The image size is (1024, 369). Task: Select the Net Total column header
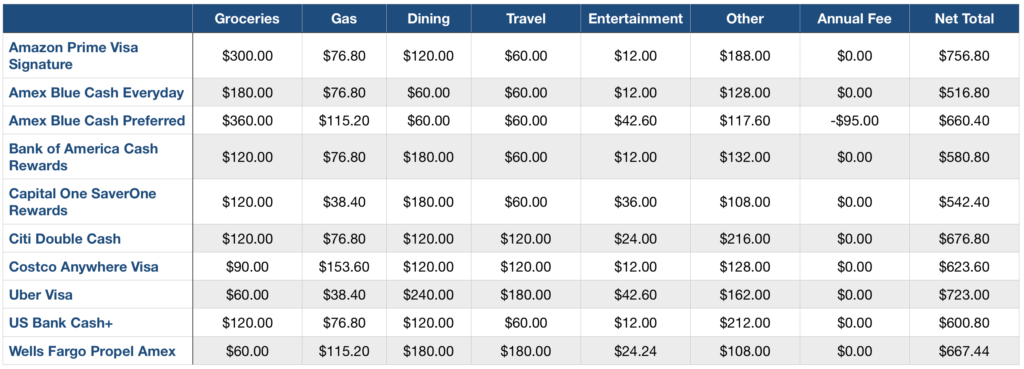964,19
